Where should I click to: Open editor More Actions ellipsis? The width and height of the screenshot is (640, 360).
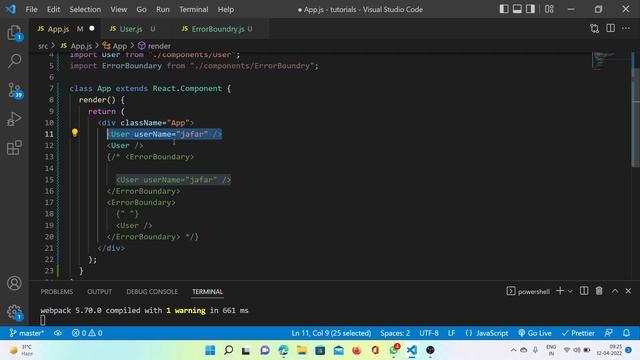point(626,28)
